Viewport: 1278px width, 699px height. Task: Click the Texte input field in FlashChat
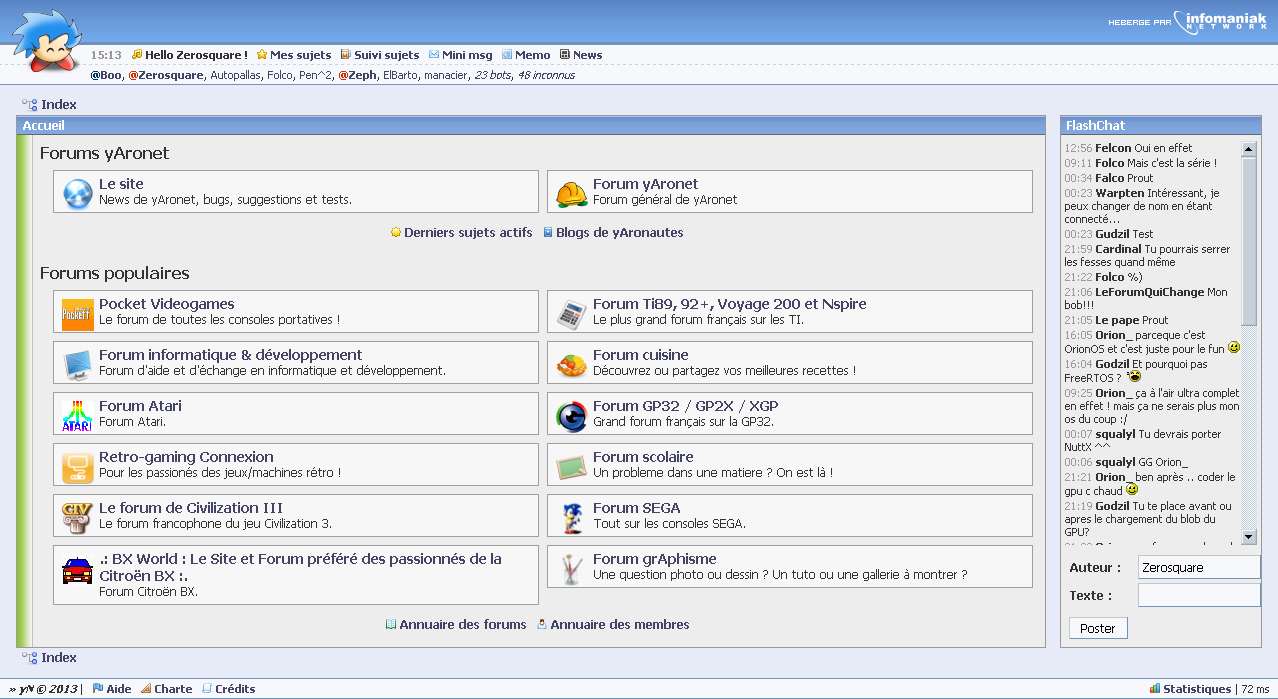pyautogui.click(x=1199, y=595)
